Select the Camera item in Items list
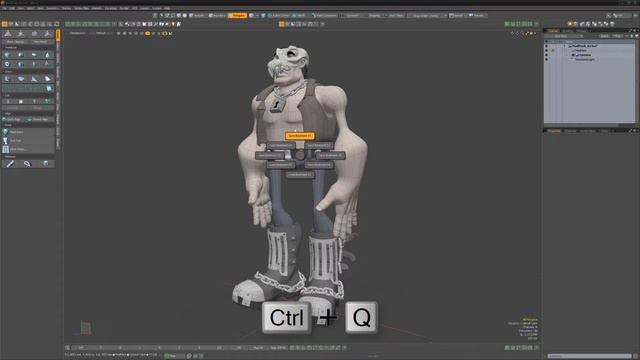 tap(584, 55)
